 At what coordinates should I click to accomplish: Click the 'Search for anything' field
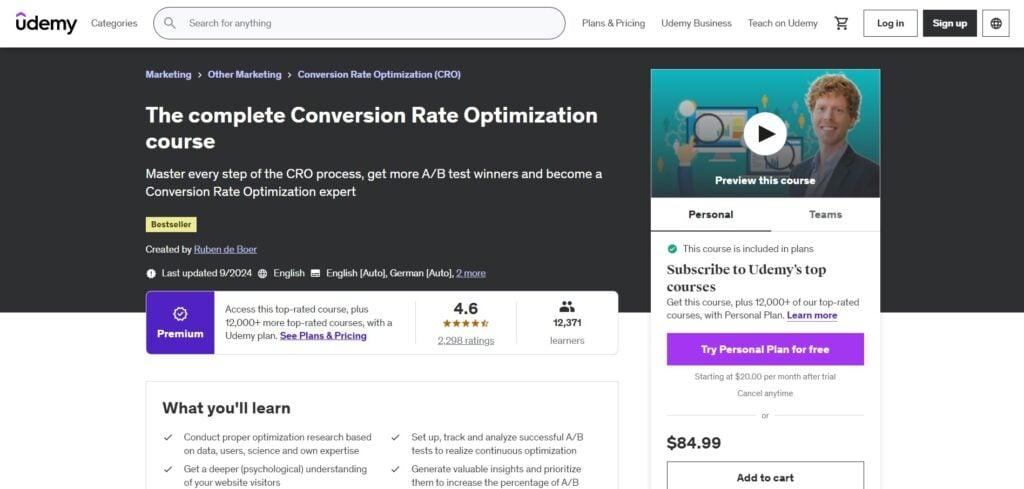(x=370, y=23)
